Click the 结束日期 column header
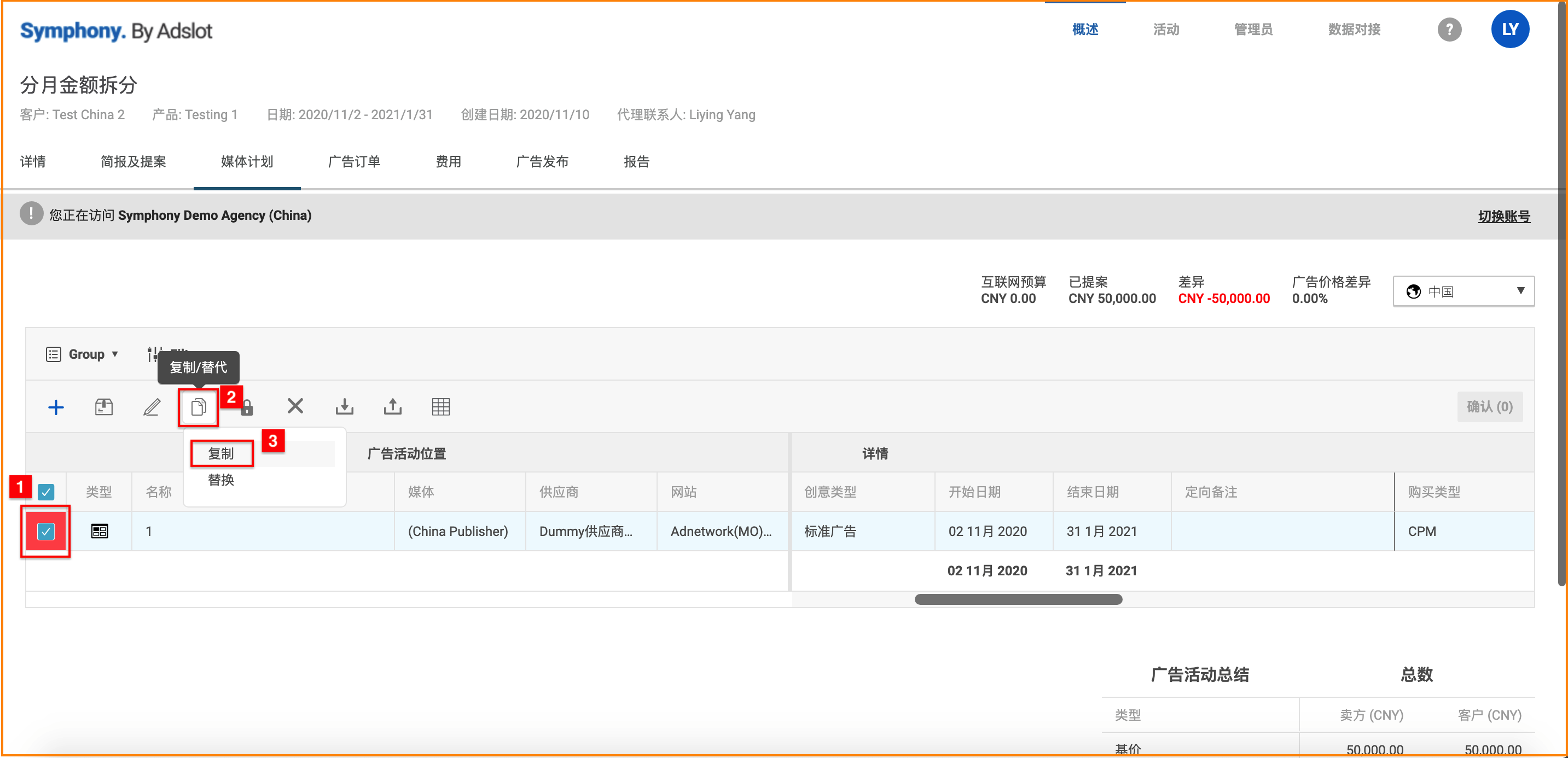Viewport: 1568px width, 758px height. pyautogui.click(x=1112, y=492)
